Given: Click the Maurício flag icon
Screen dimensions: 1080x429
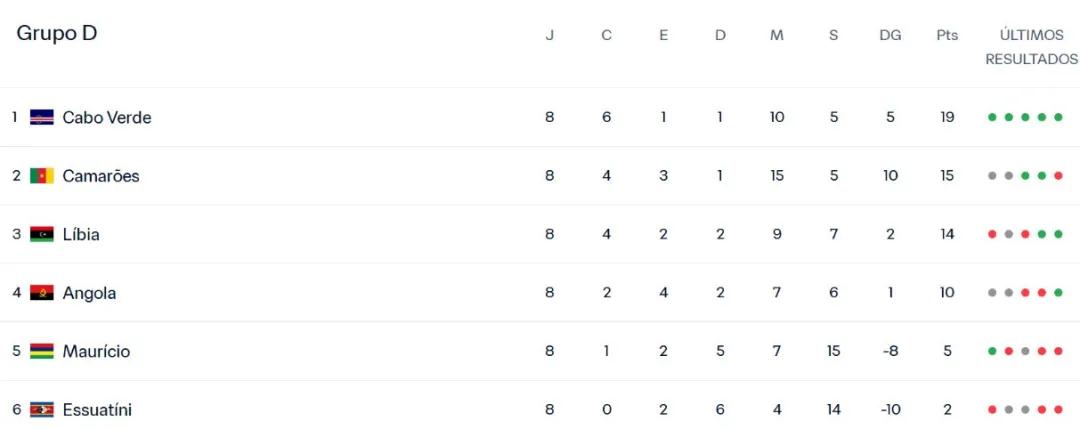Looking at the screenshot, I should [x=42, y=351].
